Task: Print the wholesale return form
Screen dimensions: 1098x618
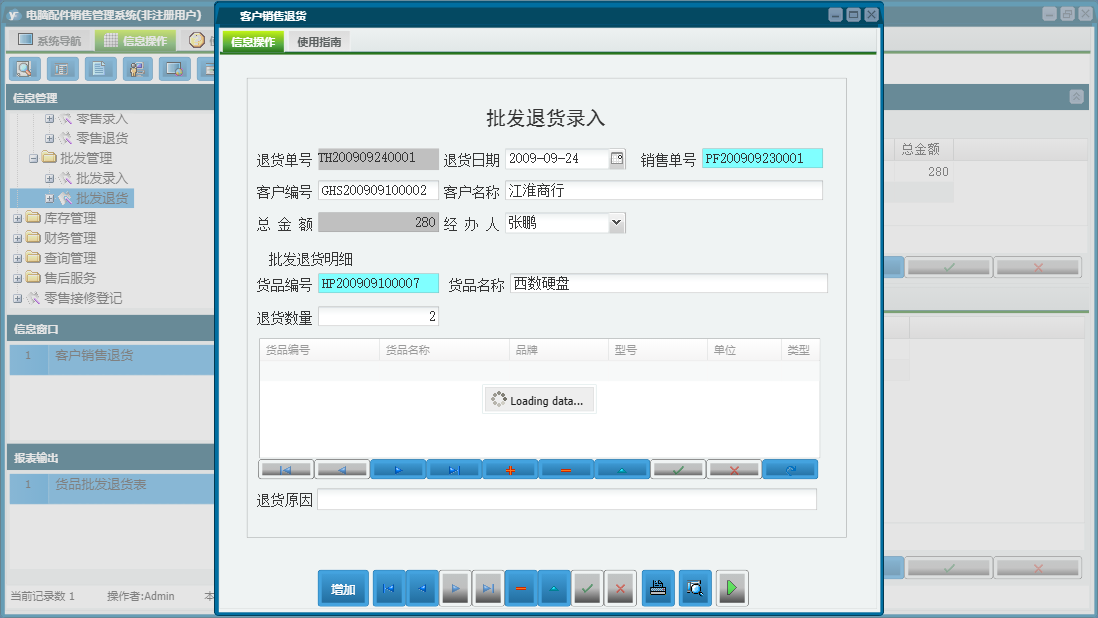Action: pos(658,589)
